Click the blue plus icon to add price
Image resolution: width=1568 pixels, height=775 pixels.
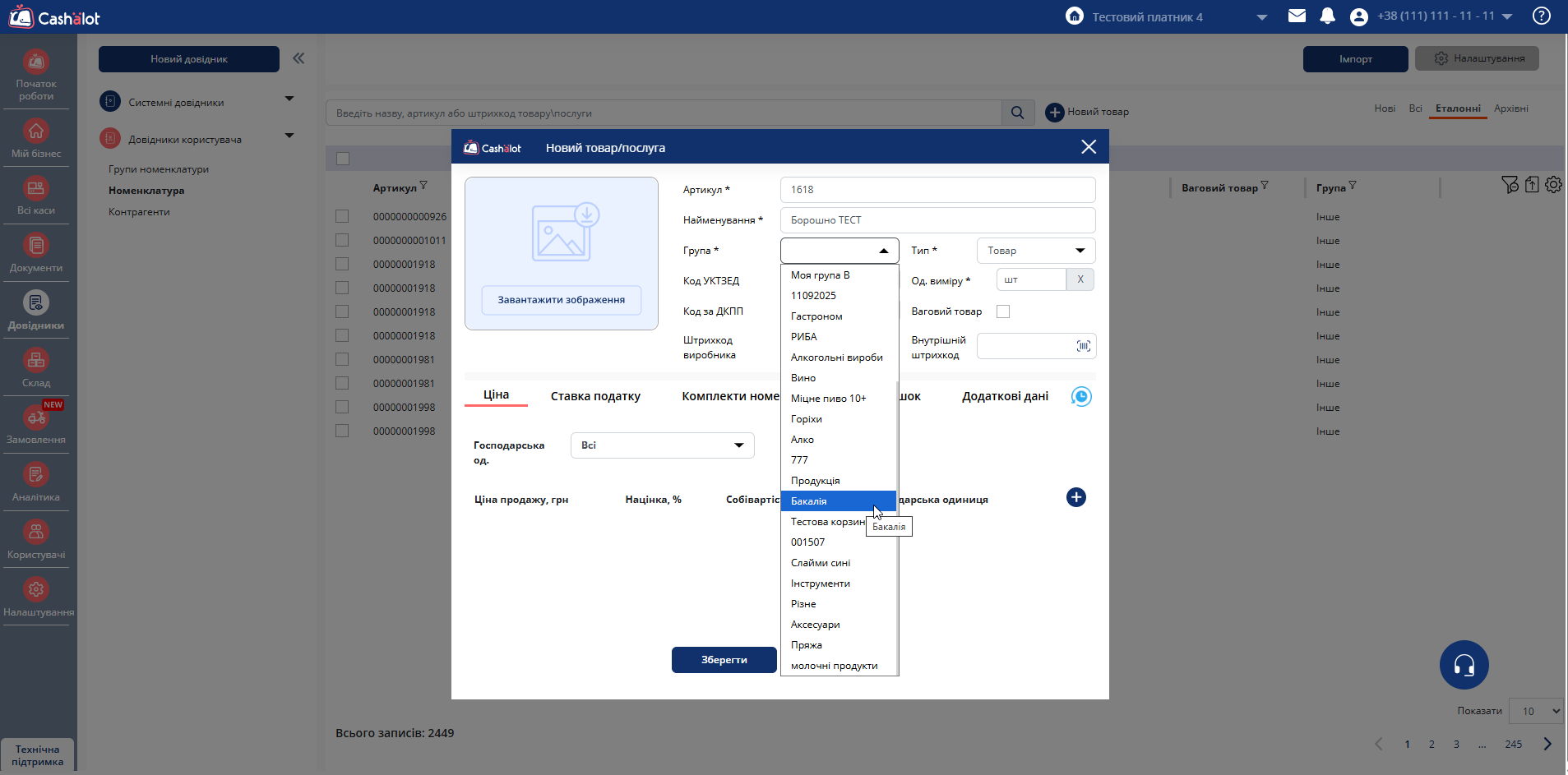point(1075,497)
